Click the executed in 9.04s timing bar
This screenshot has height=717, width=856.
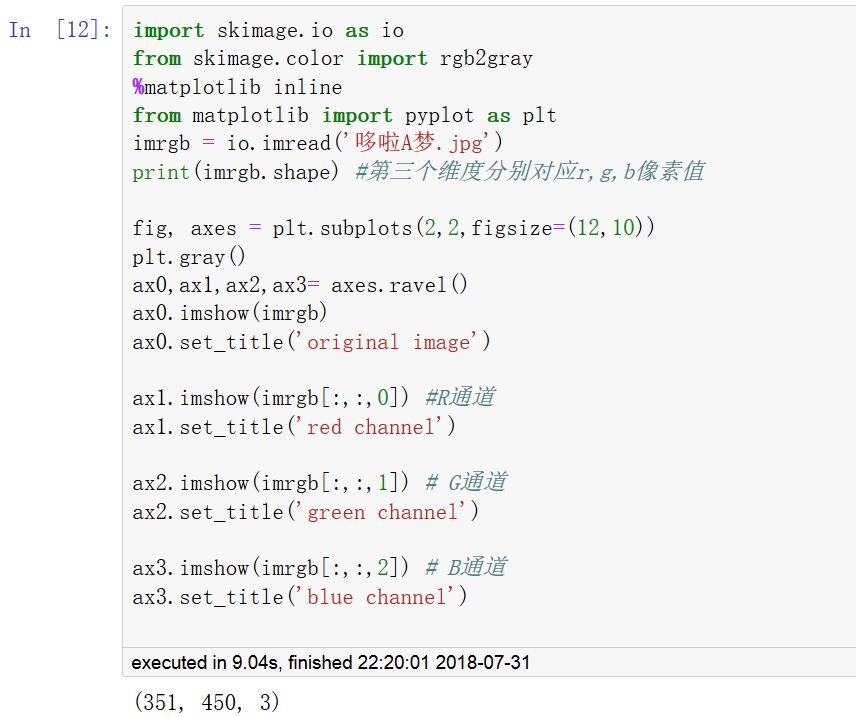(x=328, y=662)
